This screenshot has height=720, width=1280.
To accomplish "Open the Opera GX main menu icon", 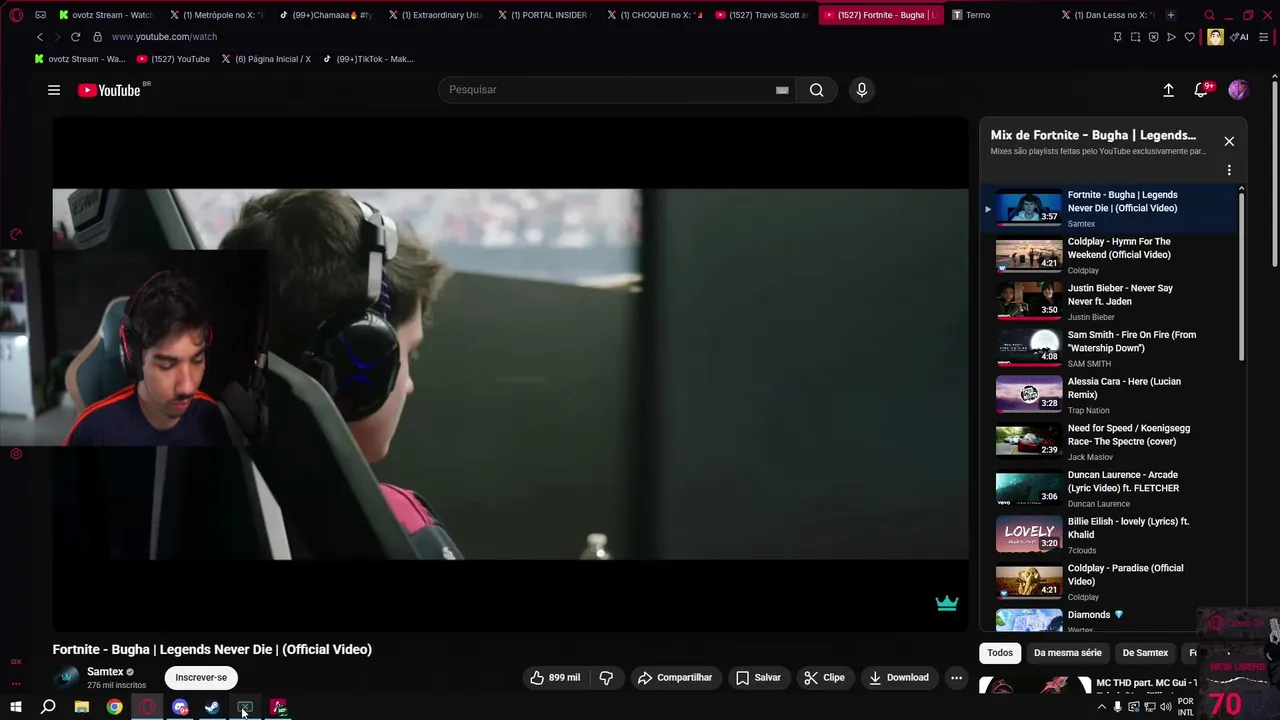I will pyautogui.click(x=16, y=15).
